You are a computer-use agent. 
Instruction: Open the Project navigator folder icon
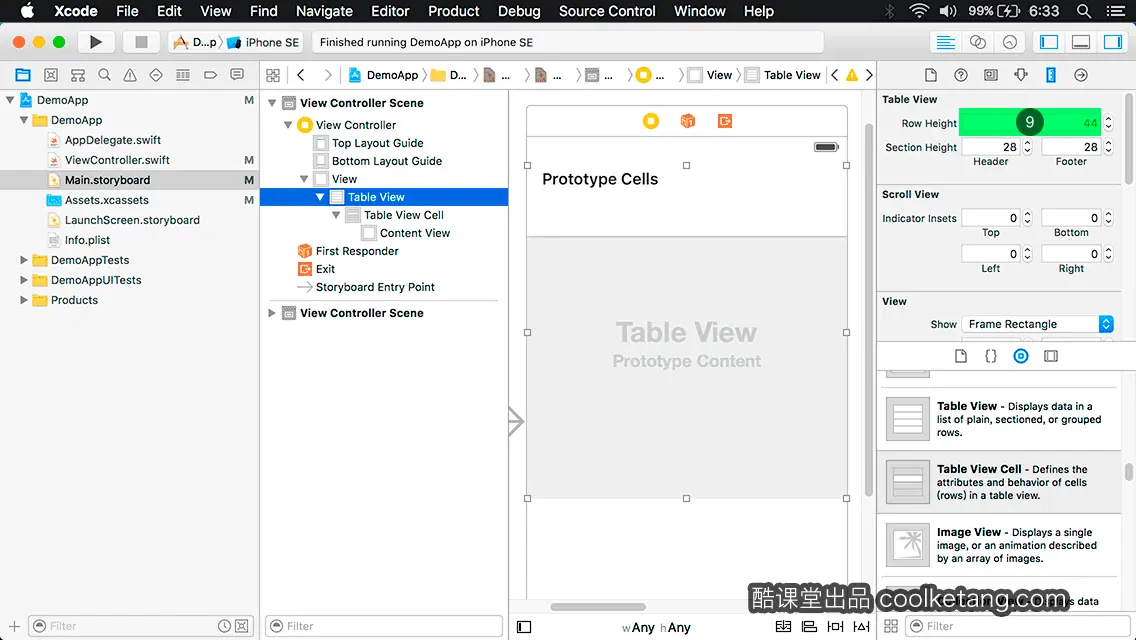coord(23,75)
